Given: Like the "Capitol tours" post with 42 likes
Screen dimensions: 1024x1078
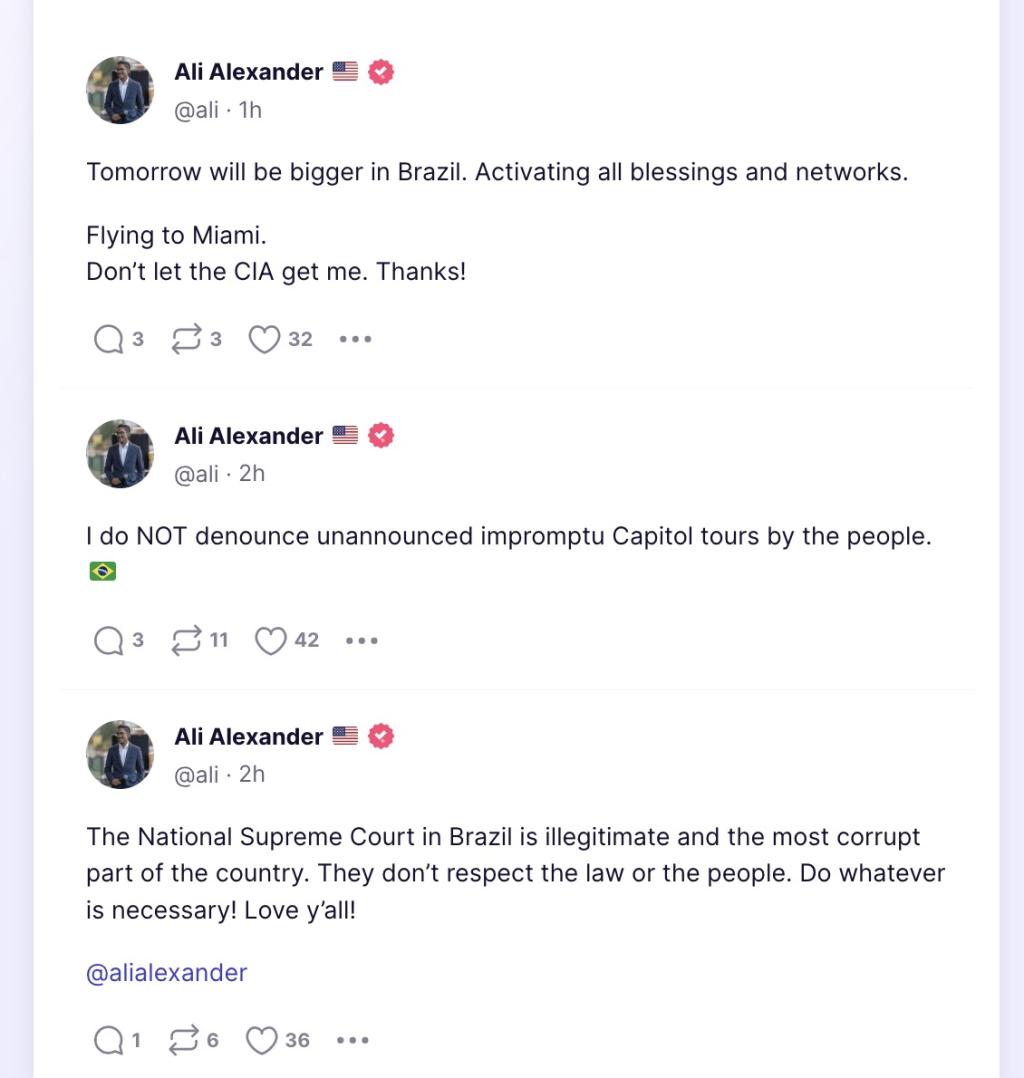Looking at the screenshot, I should click(271, 641).
